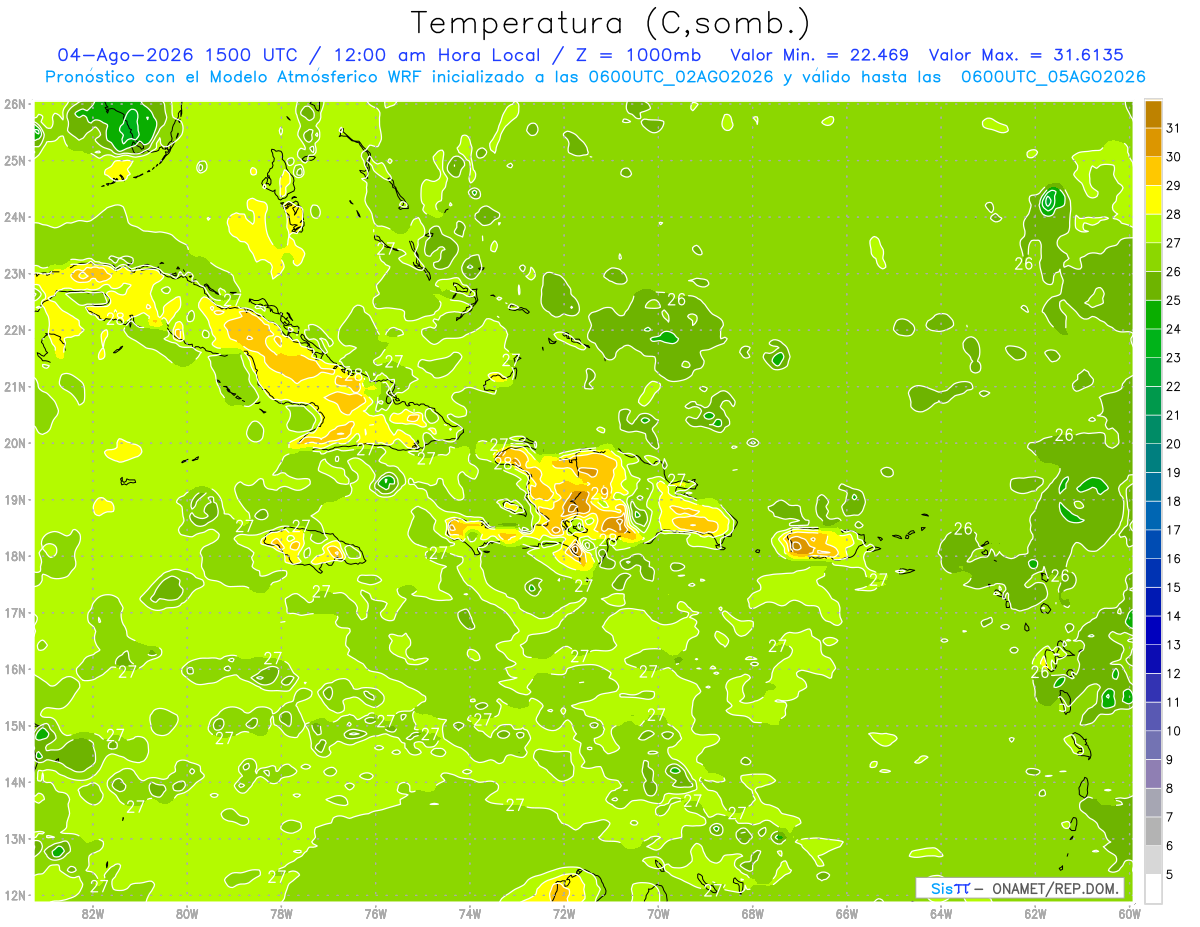The image size is (1200, 927).
Task: Click the '13N' latitude axis label
Action: [x=14, y=838]
